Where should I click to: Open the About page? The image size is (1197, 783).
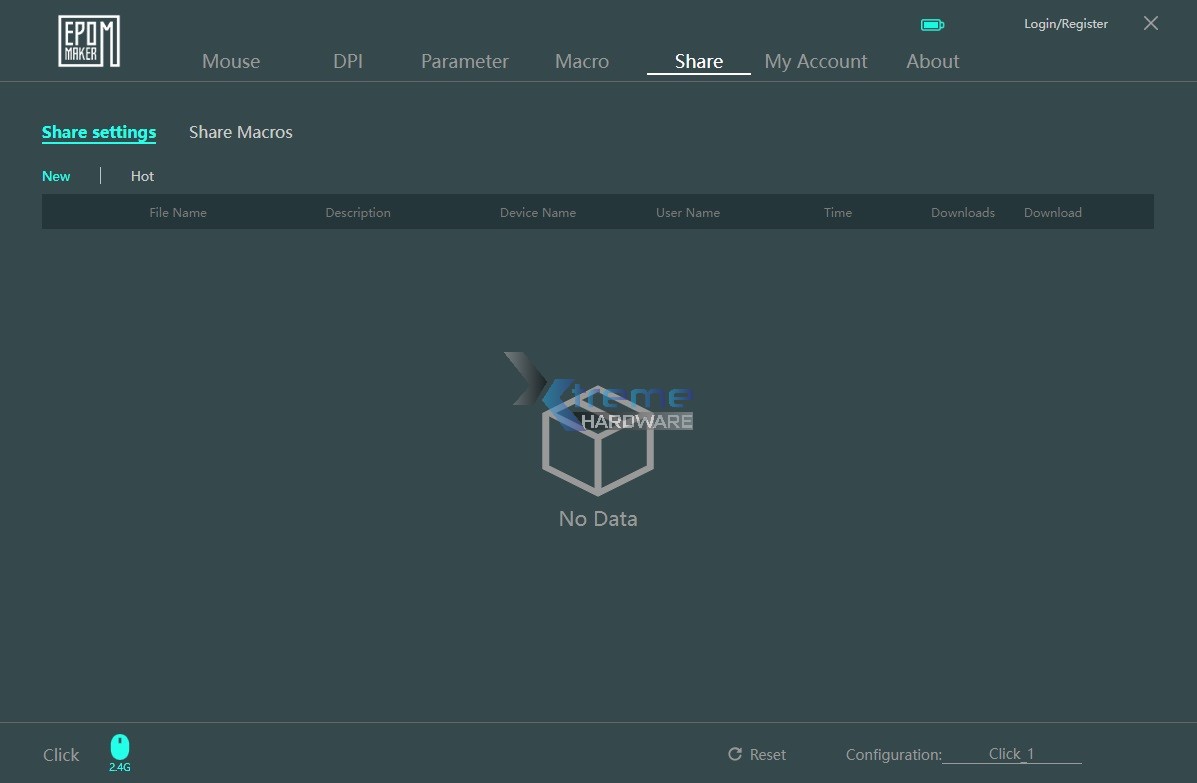click(x=931, y=61)
